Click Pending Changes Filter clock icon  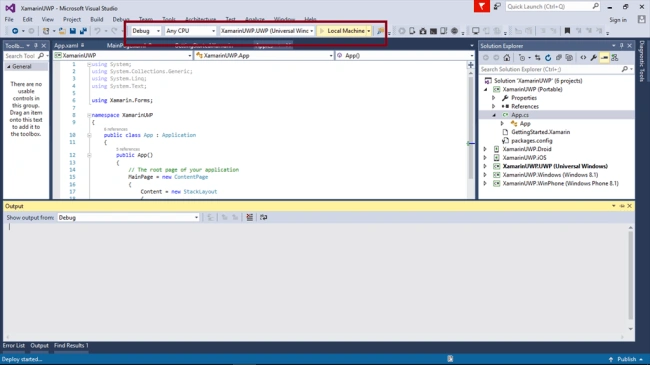[522, 58]
